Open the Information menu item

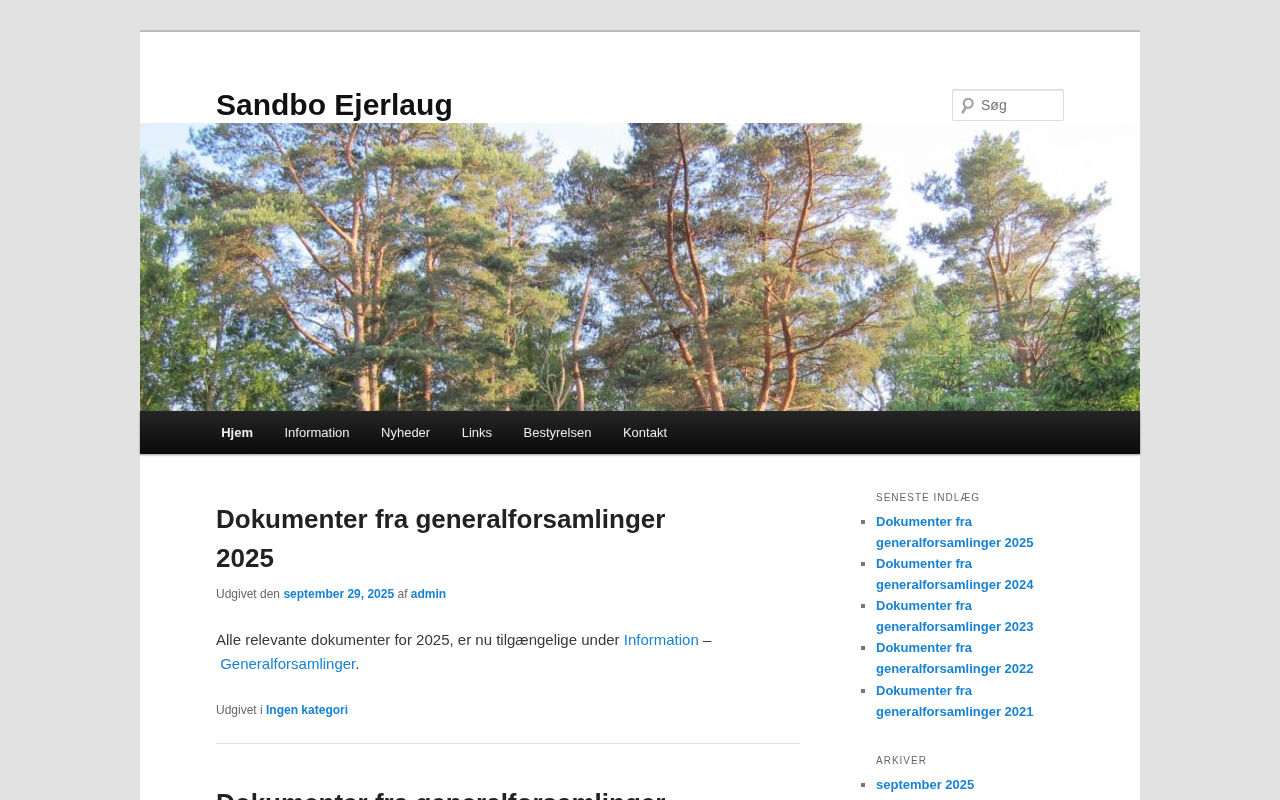pyautogui.click(x=317, y=433)
